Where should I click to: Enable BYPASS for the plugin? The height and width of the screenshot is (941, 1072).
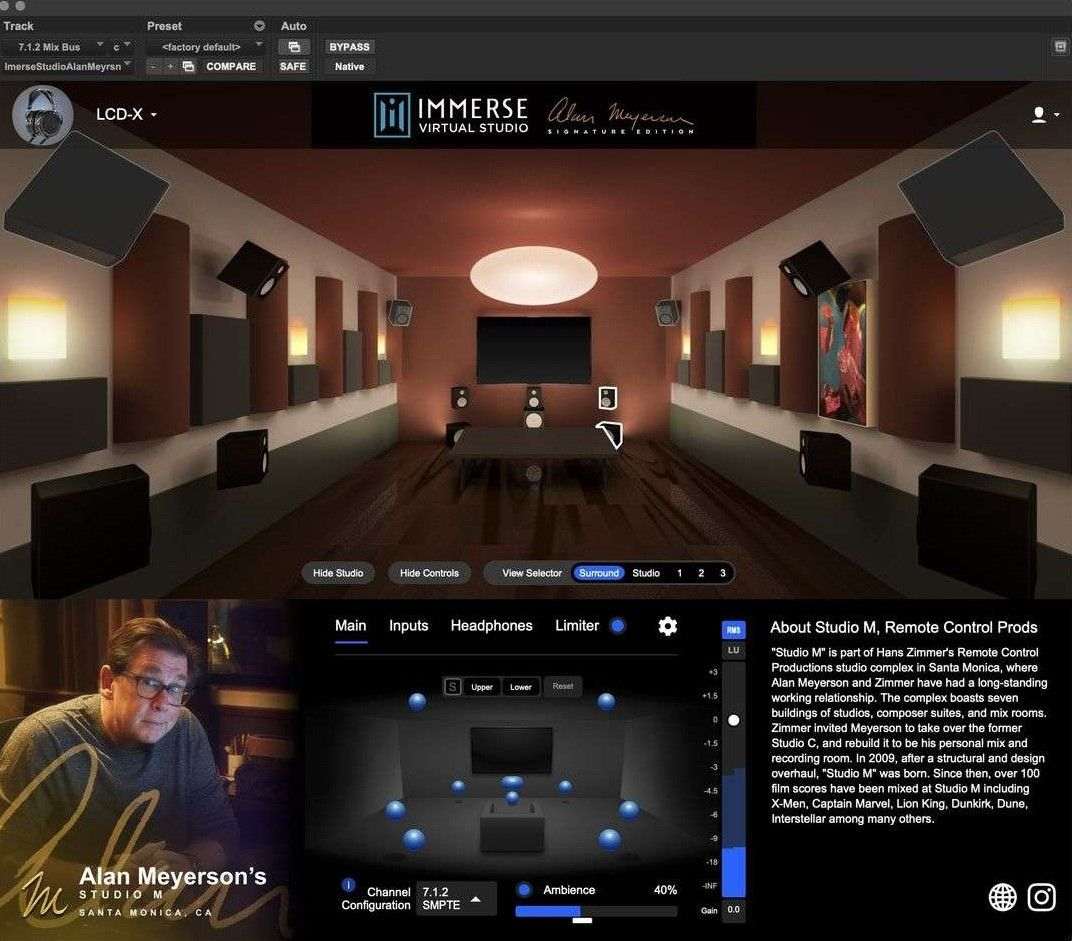347,46
